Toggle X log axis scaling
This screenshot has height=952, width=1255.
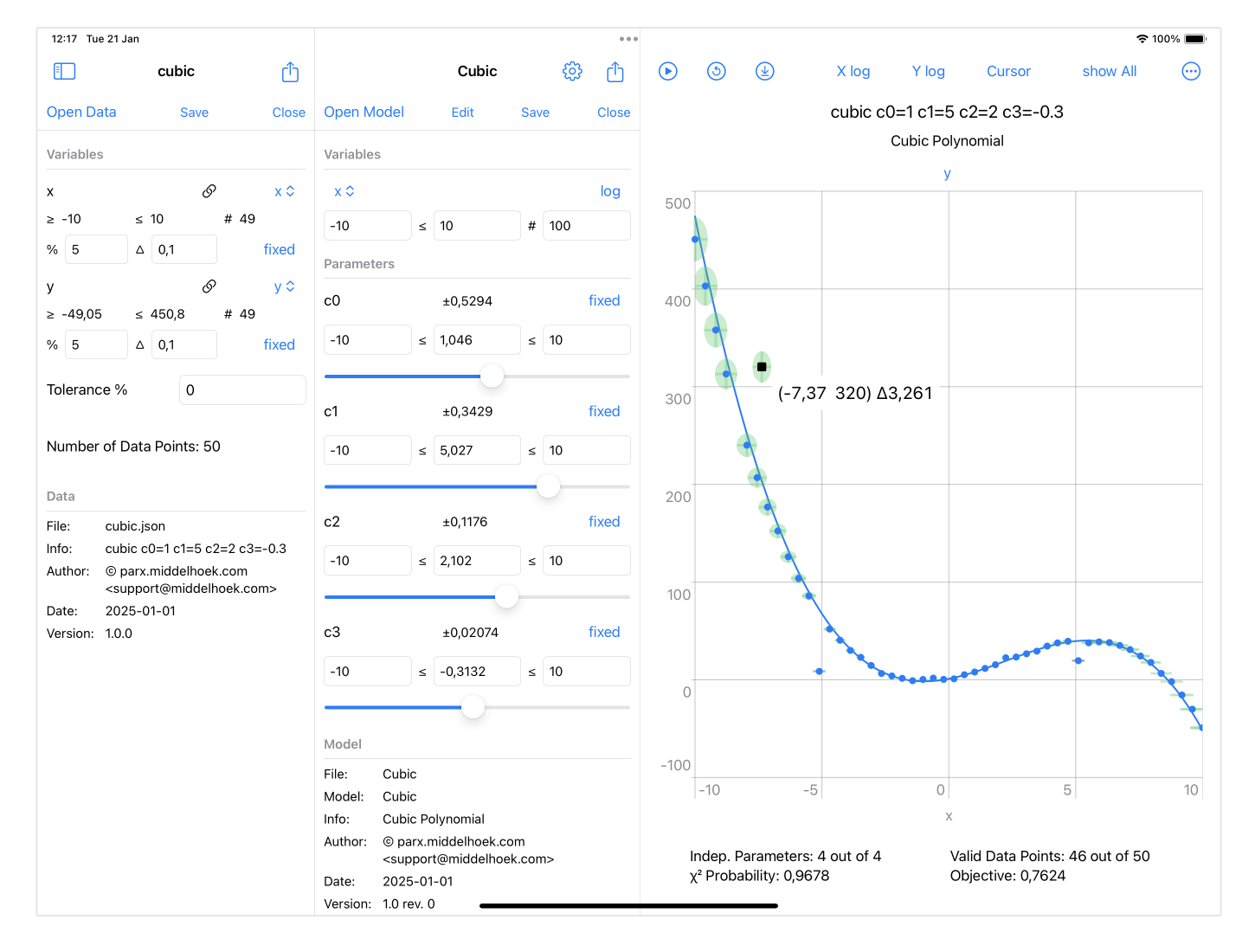[x=853, y=71]
